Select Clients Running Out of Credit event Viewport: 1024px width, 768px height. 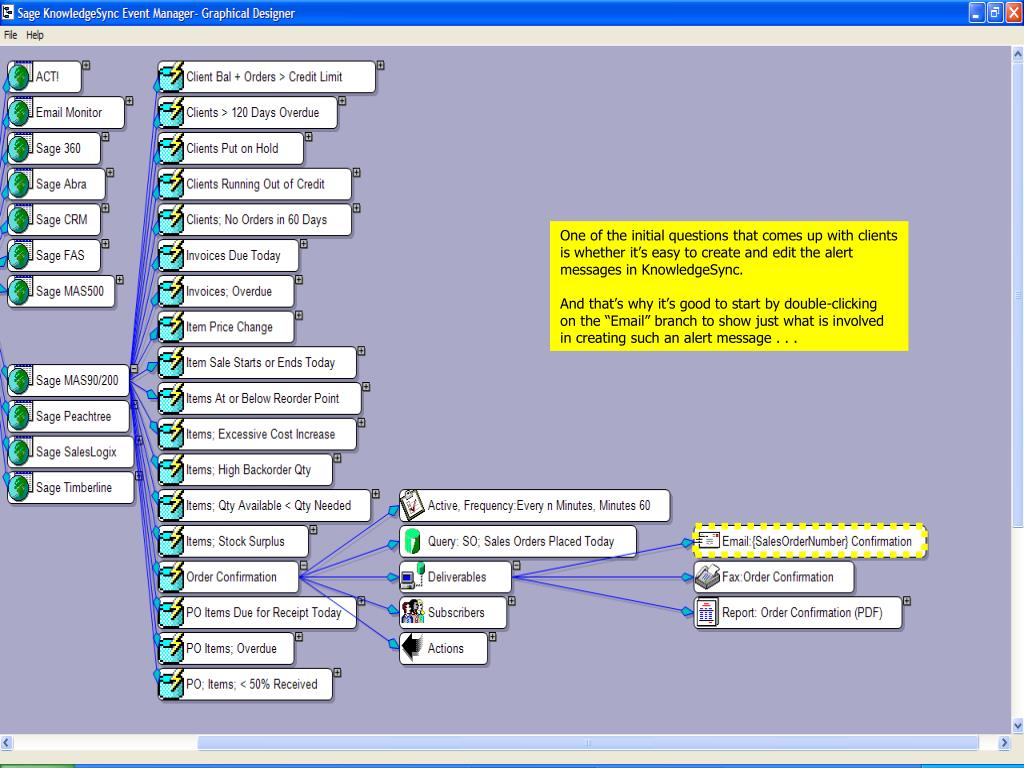(255, 184)
